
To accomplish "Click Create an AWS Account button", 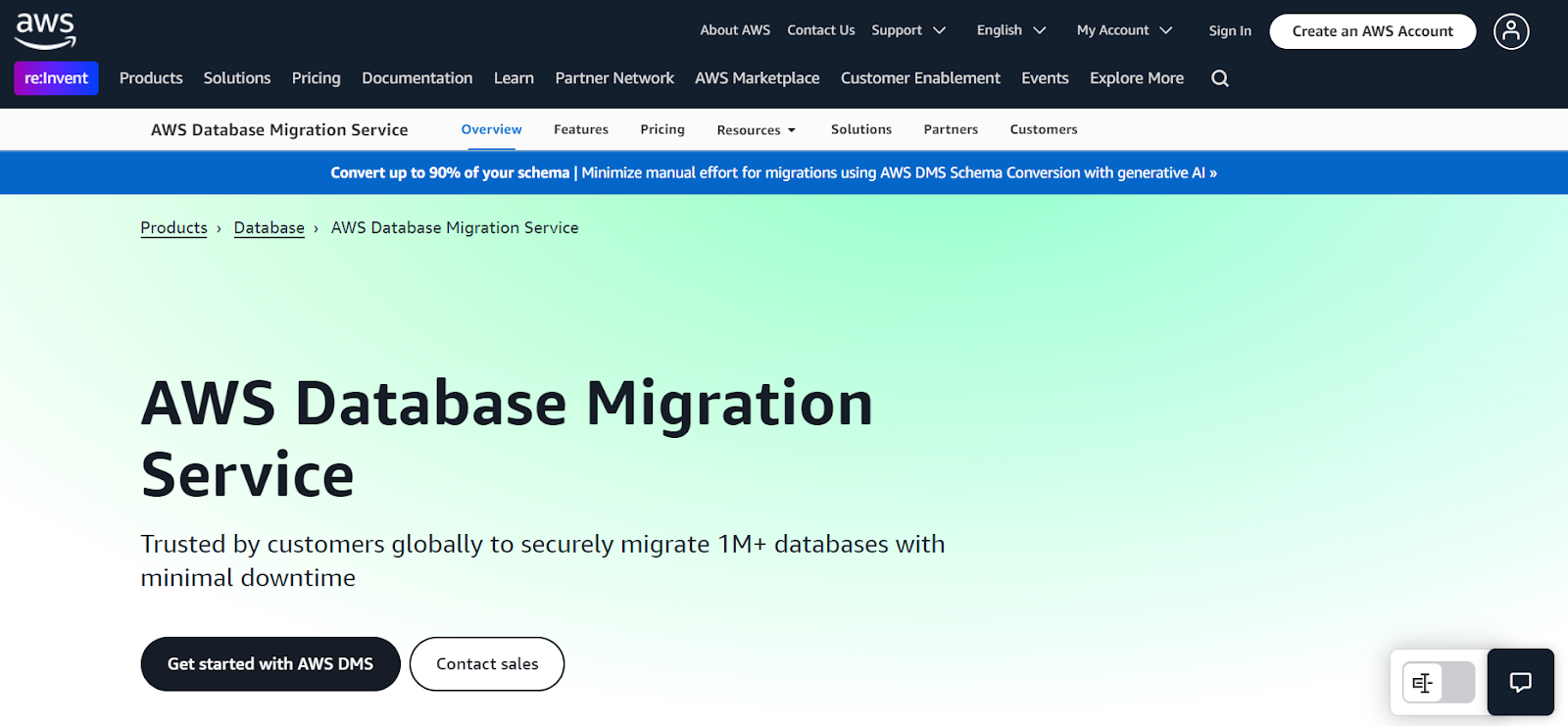I will coord(1372,31).
